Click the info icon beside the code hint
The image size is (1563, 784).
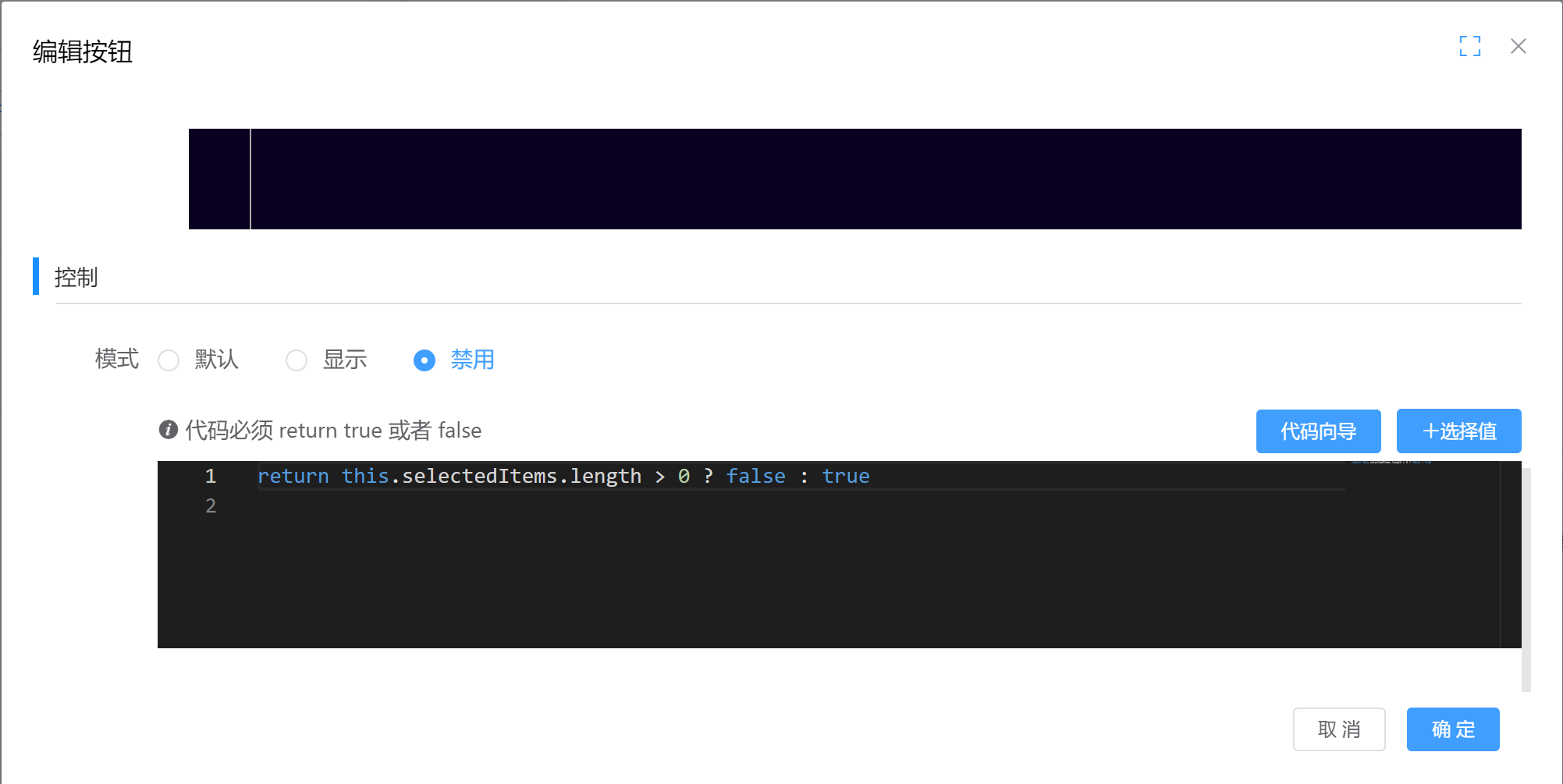coord(168,430)
